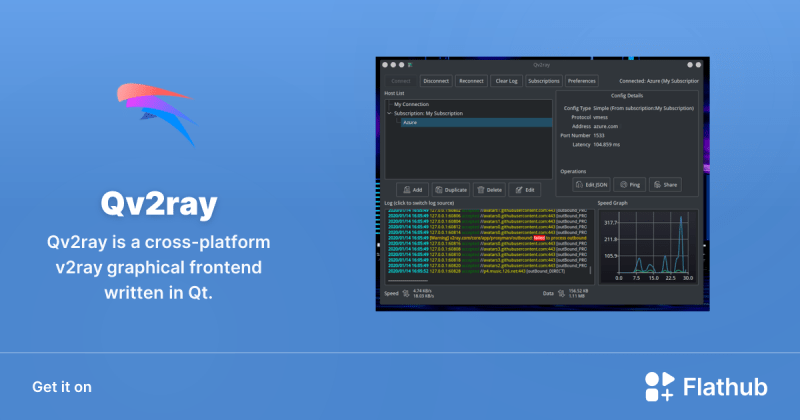Click the Qv2ray app icon in the title bar
This screenshot has width=800, height=420.
pos(410,65)
